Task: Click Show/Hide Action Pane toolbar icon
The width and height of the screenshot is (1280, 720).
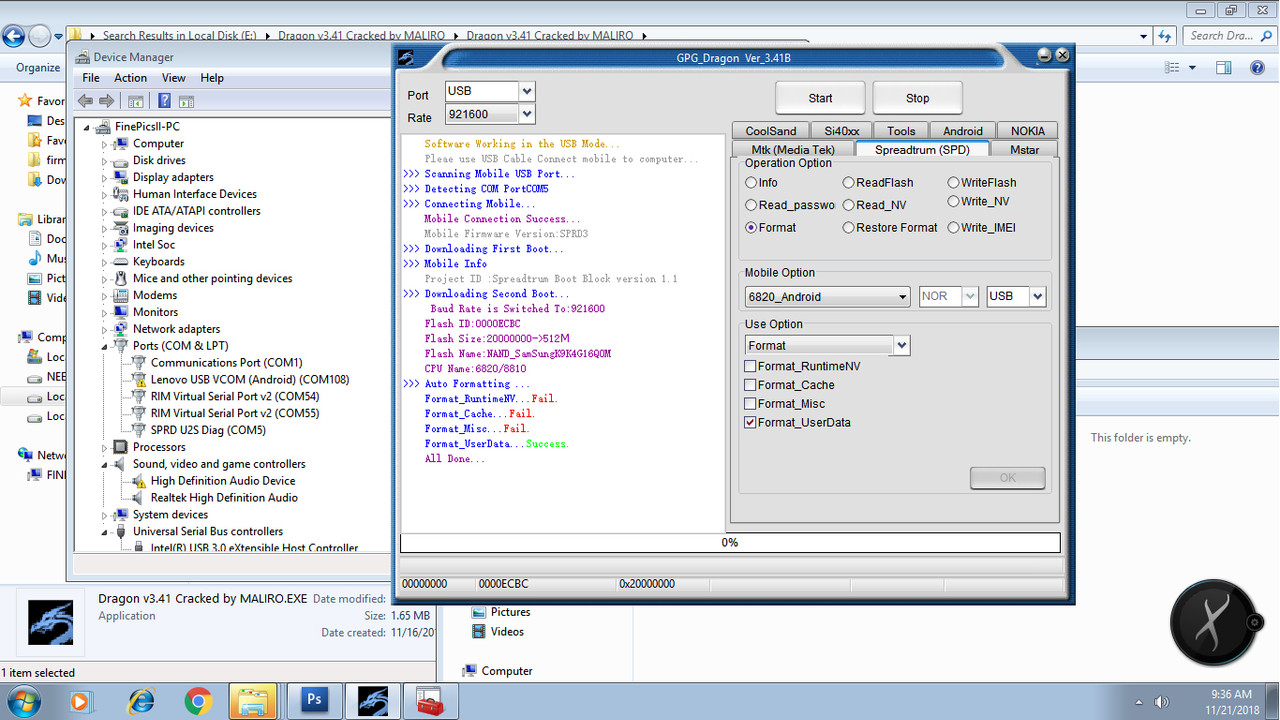Action: click(186, 101)
